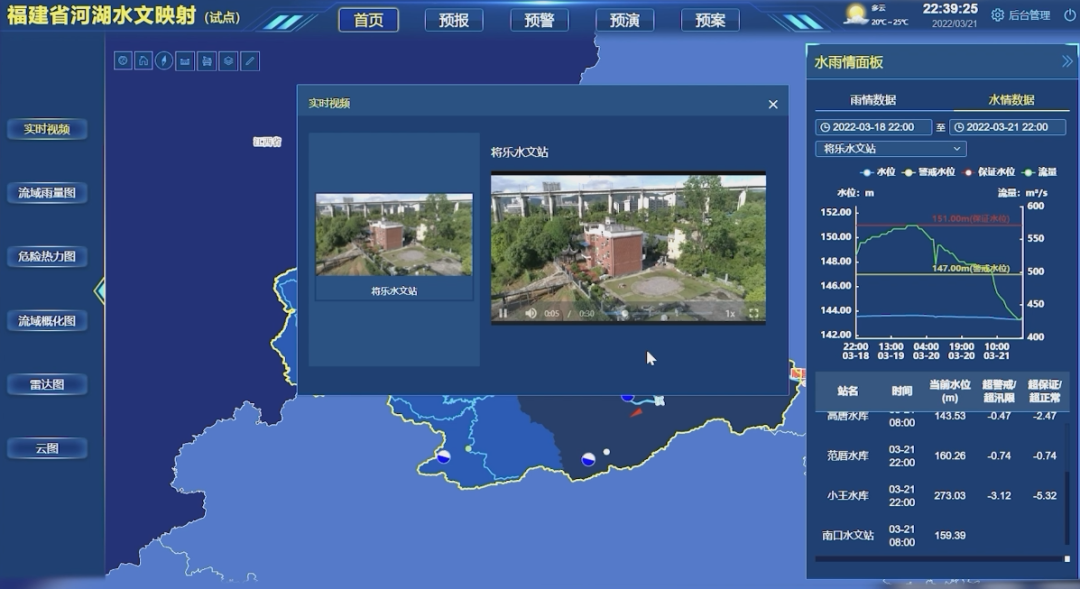Click the globe icon in map toolbar
The width and height of the screenshot is (1080, 589).
[x=123, y=61]
